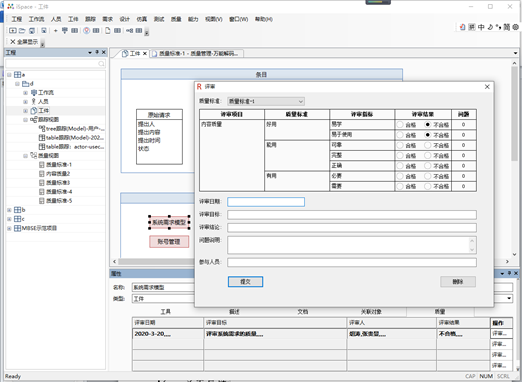Click the canvas vertical scrollbar thumb
This screenshot has height=382, width=522.
click(x=514, y=113)
